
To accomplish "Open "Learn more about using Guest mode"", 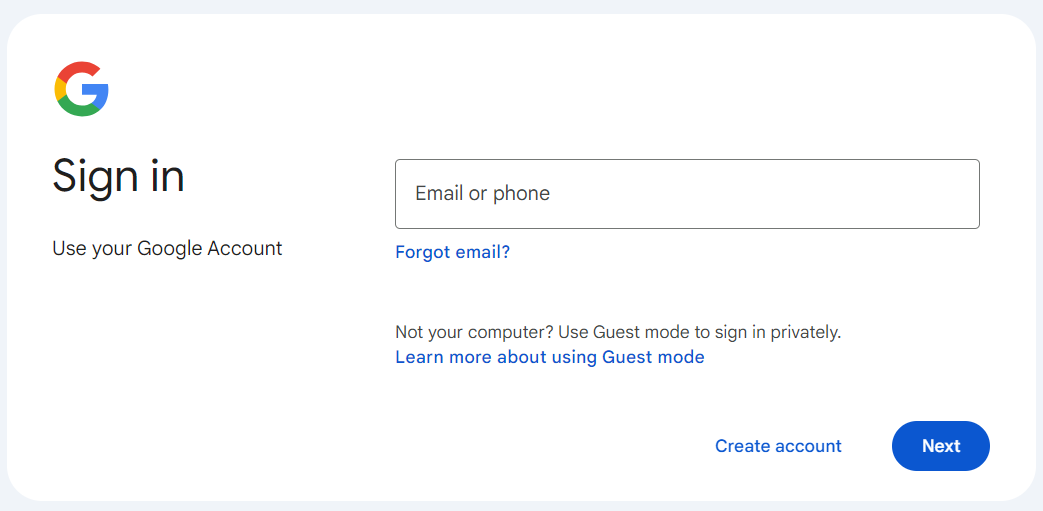I will point(549,357).
